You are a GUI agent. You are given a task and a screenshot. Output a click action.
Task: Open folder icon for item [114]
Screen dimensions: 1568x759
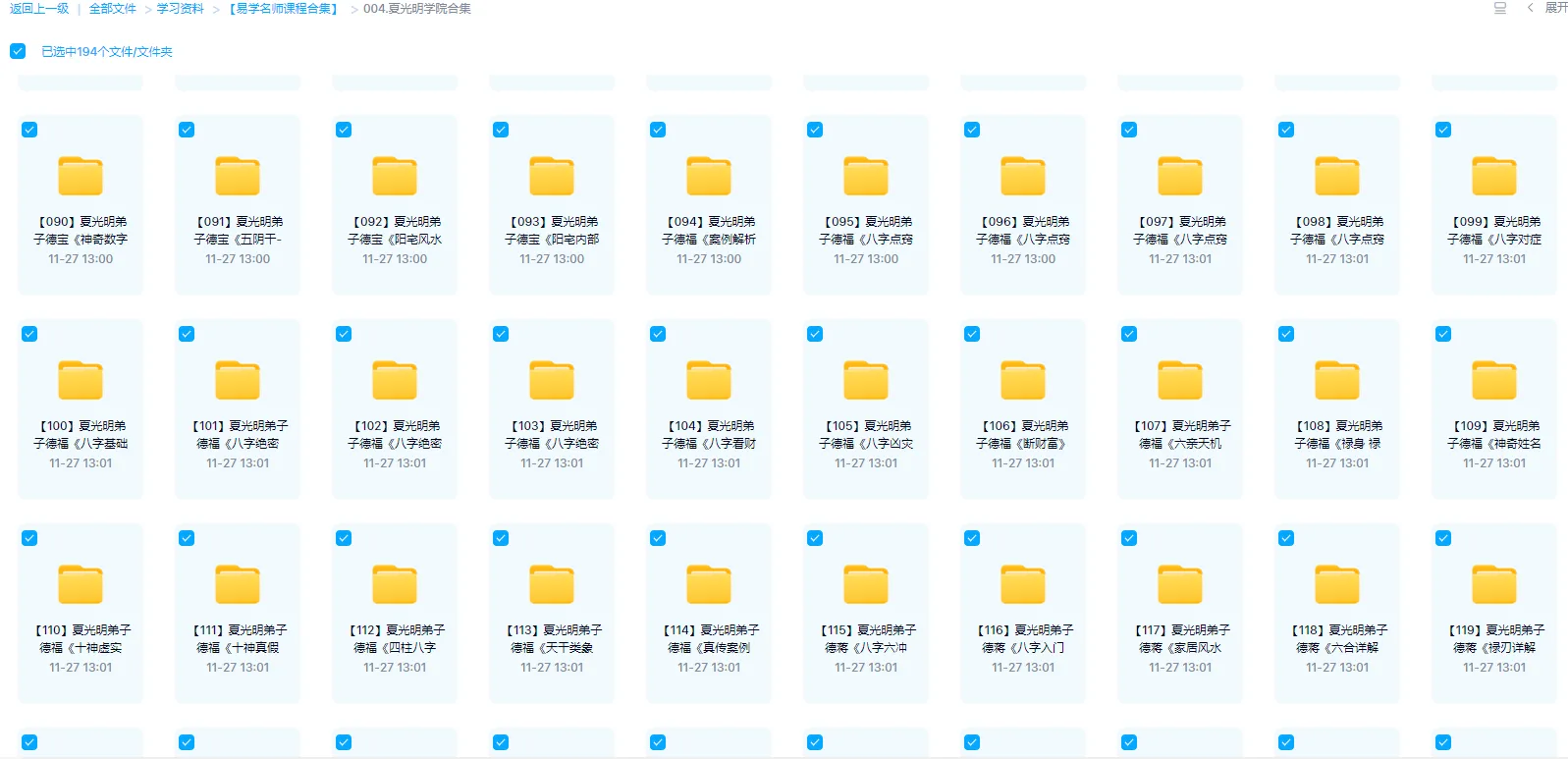point(709,585)
